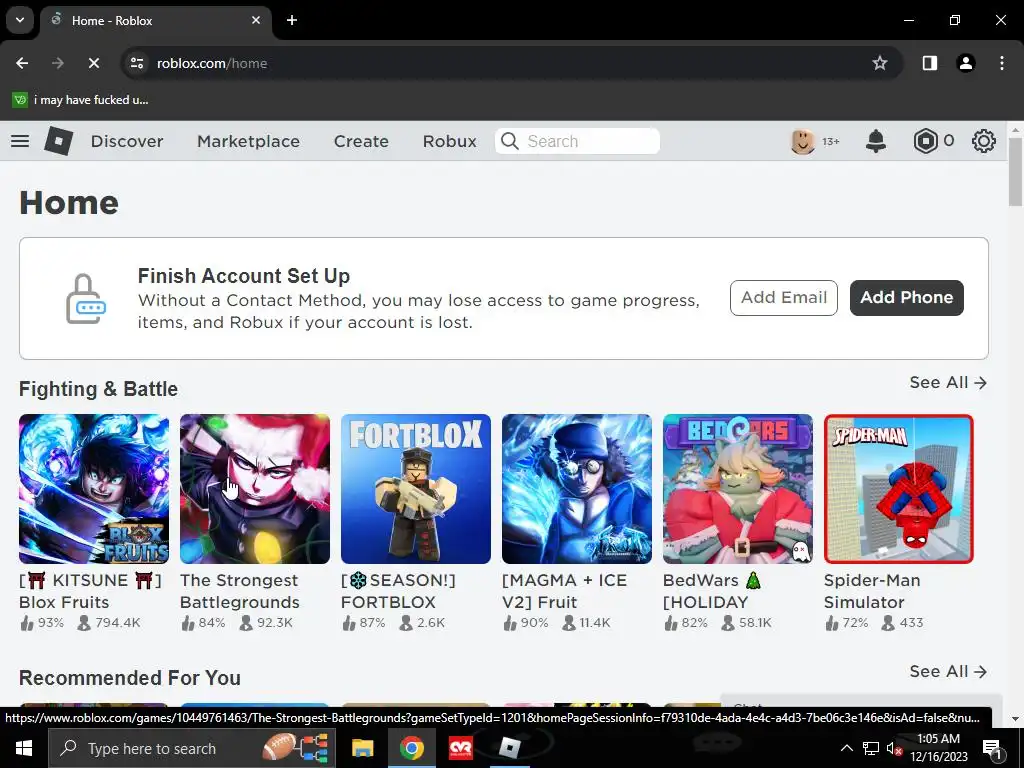Open the Blox Fruits game thumbnail
The height and width of the screenshot is (768, 1024).
[x=94, y=489]
